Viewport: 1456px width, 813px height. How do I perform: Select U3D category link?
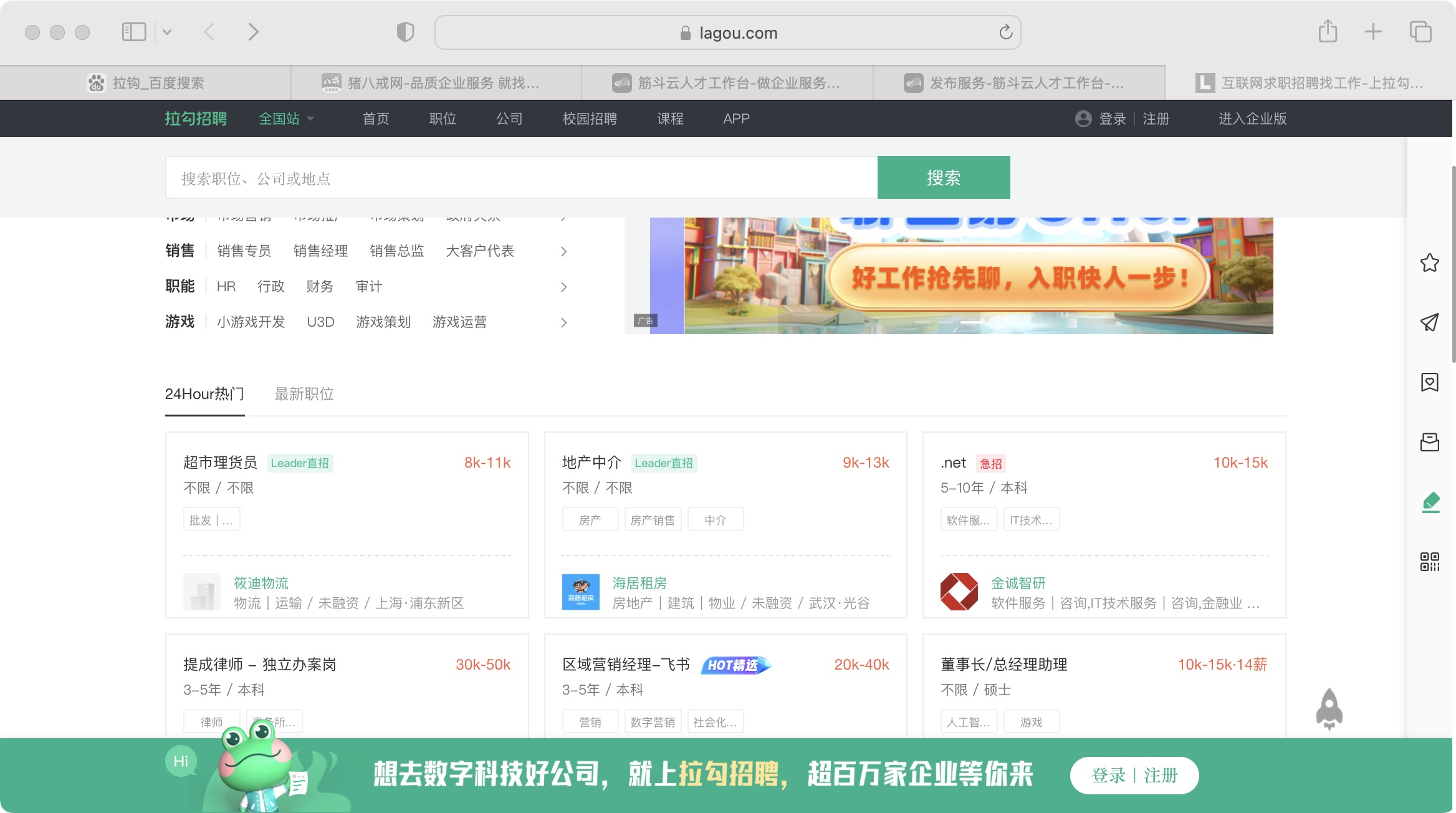320,322
